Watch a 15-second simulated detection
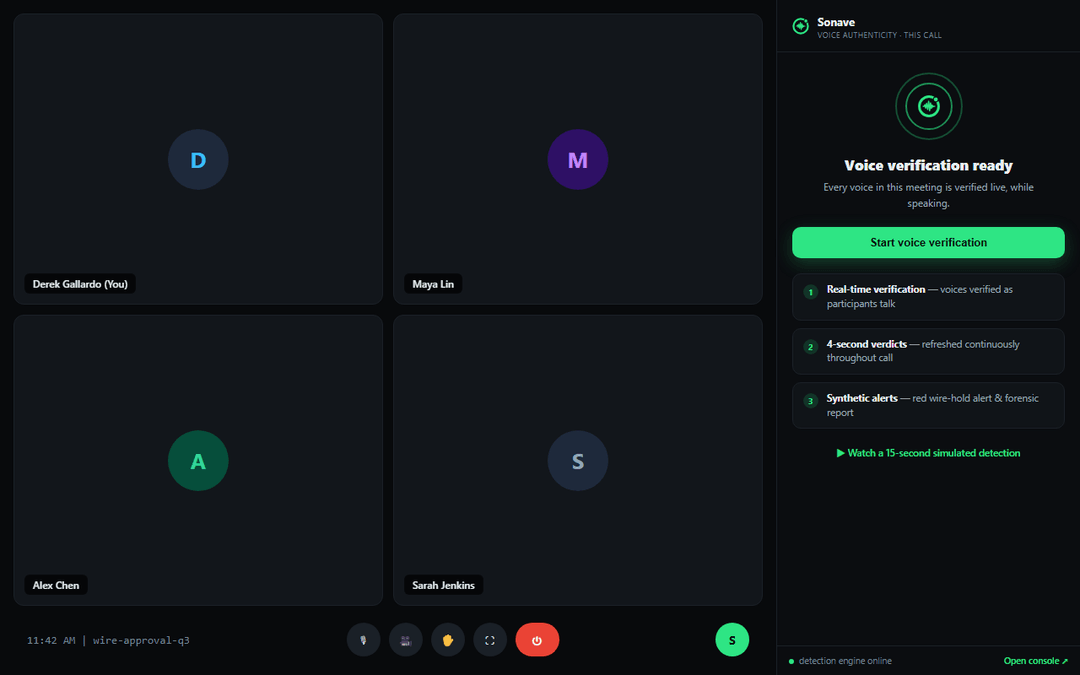This screenshot has width=1080, height=675. click(928, 453)
